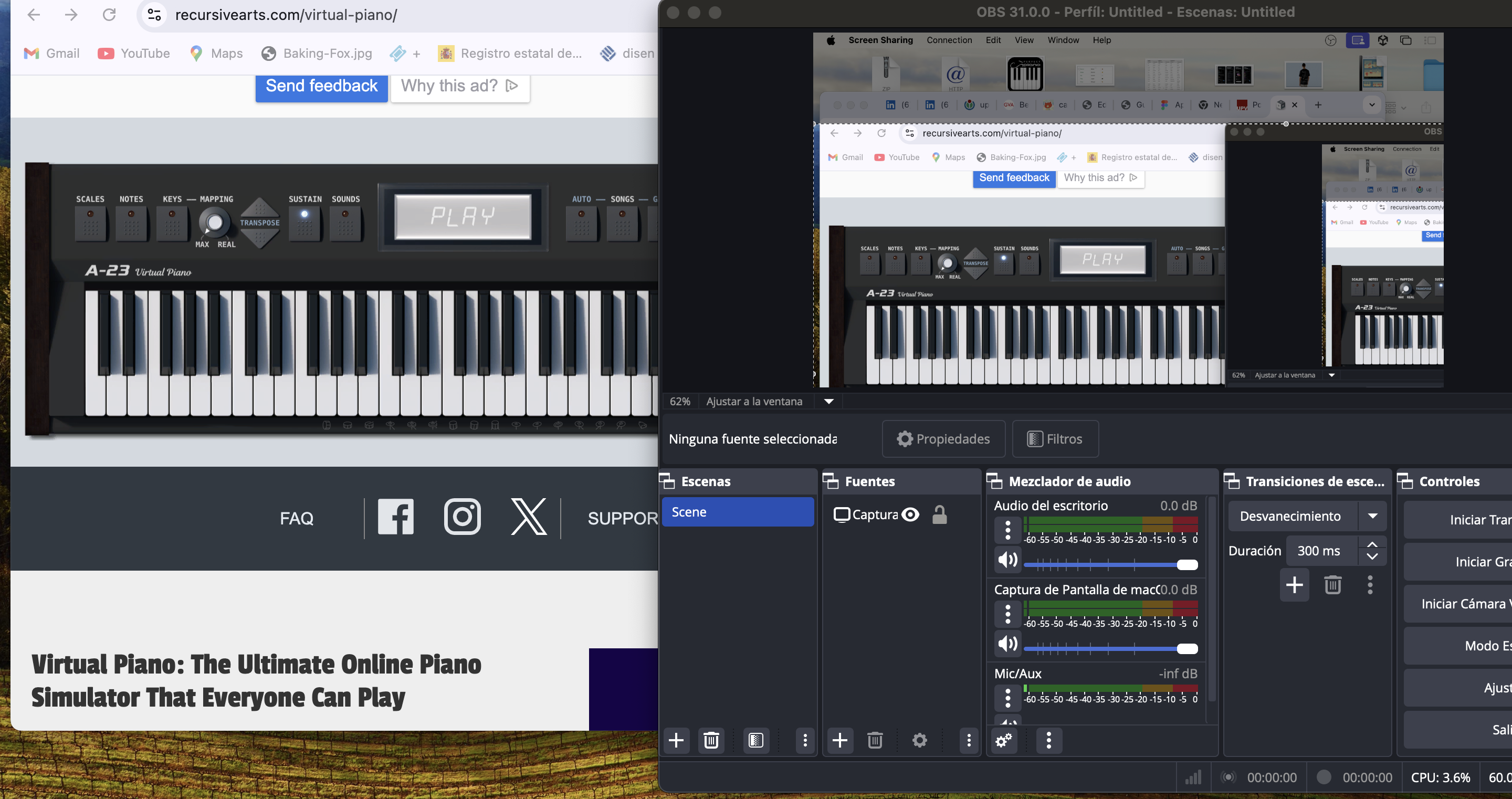The image size is (1512, 799).
Task: Mute Audio del escritorio with its speaker icon
Action: pyautogui.click(x=1008, y=560)
